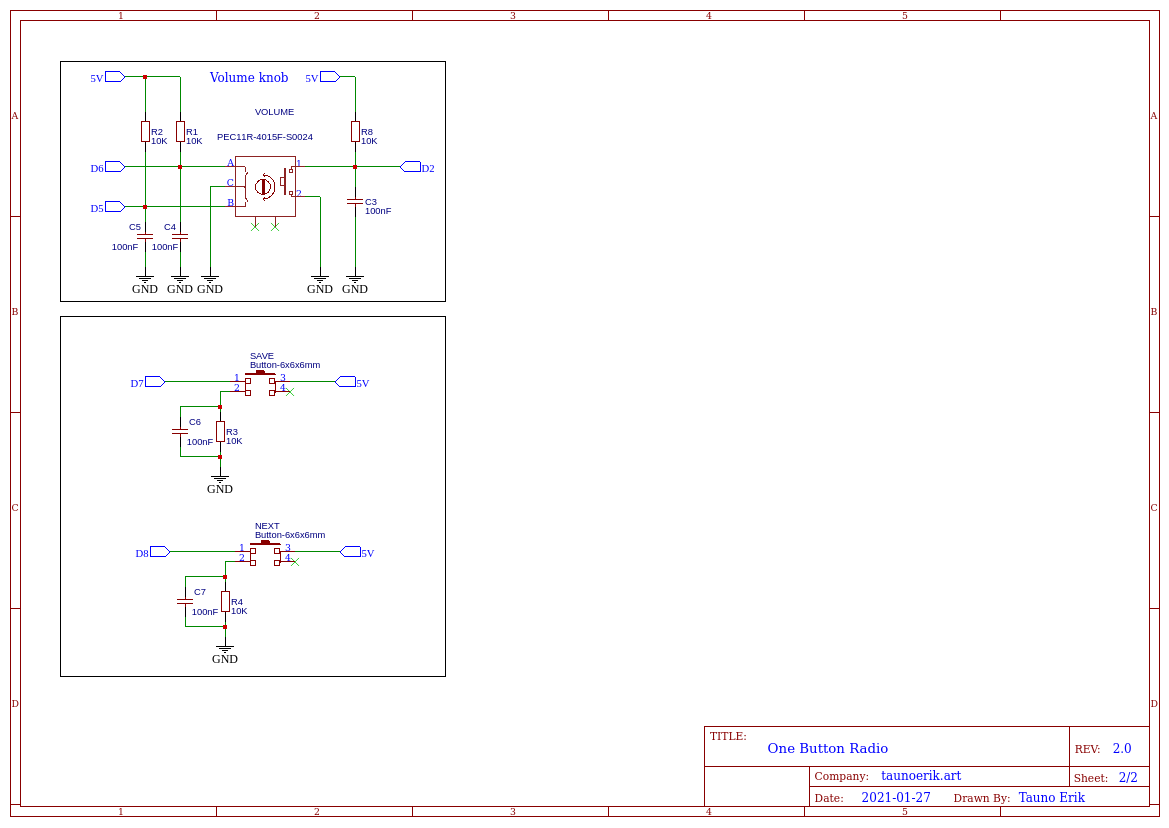Select the rotary encoder symbol PEC11R-4015F-S0024
This screenshot has height=828, width=1169.
[265, 186]
